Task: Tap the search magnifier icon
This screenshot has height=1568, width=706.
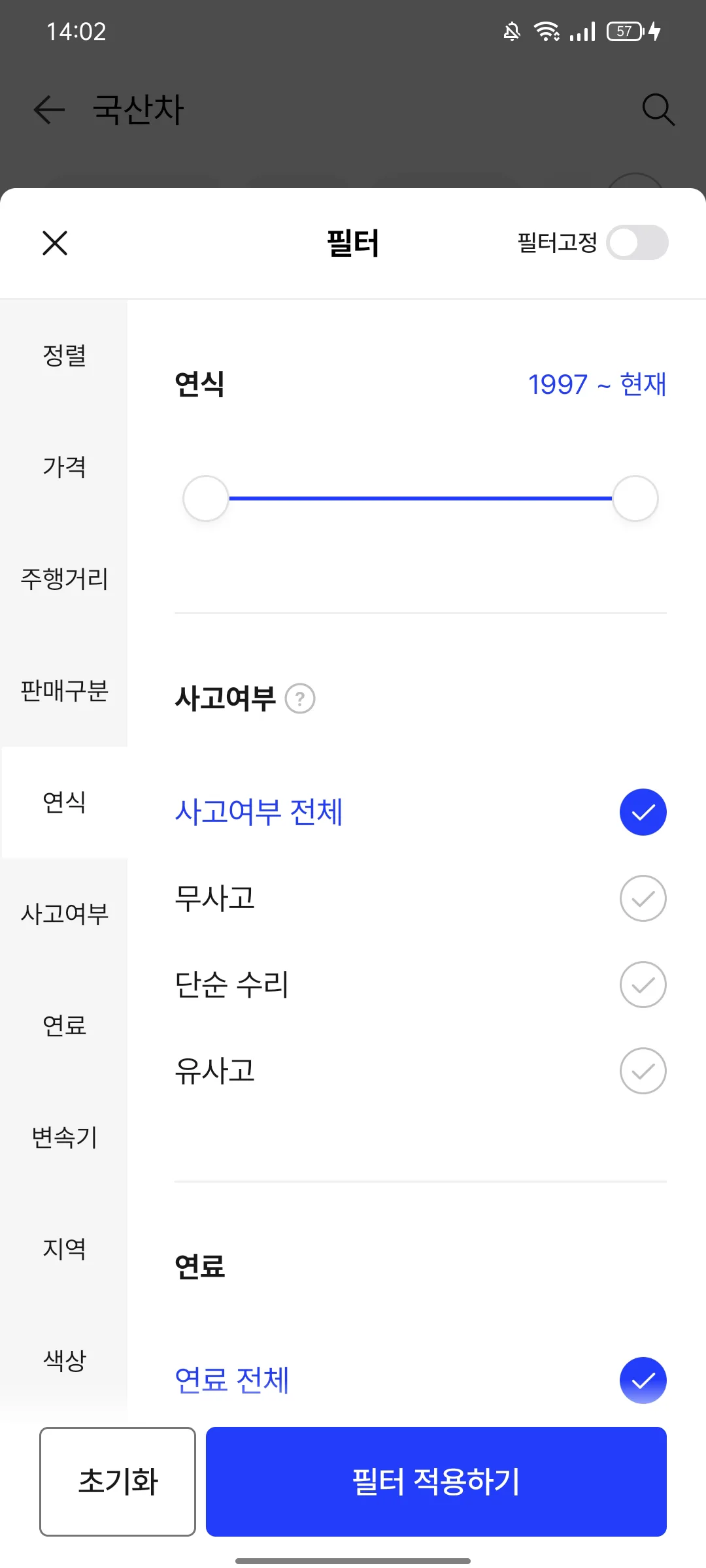Action: tap(658, 109)
